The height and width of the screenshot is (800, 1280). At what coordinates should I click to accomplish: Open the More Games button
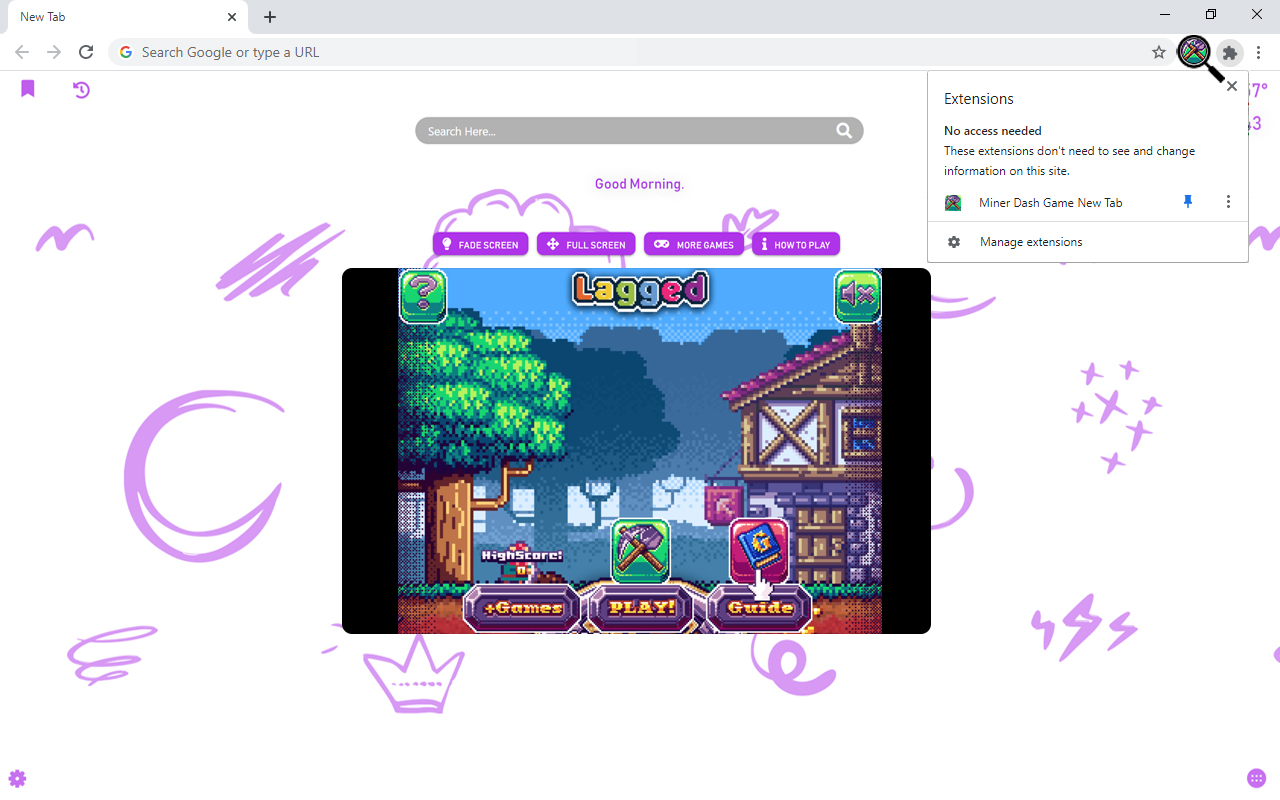click(694, 244)
